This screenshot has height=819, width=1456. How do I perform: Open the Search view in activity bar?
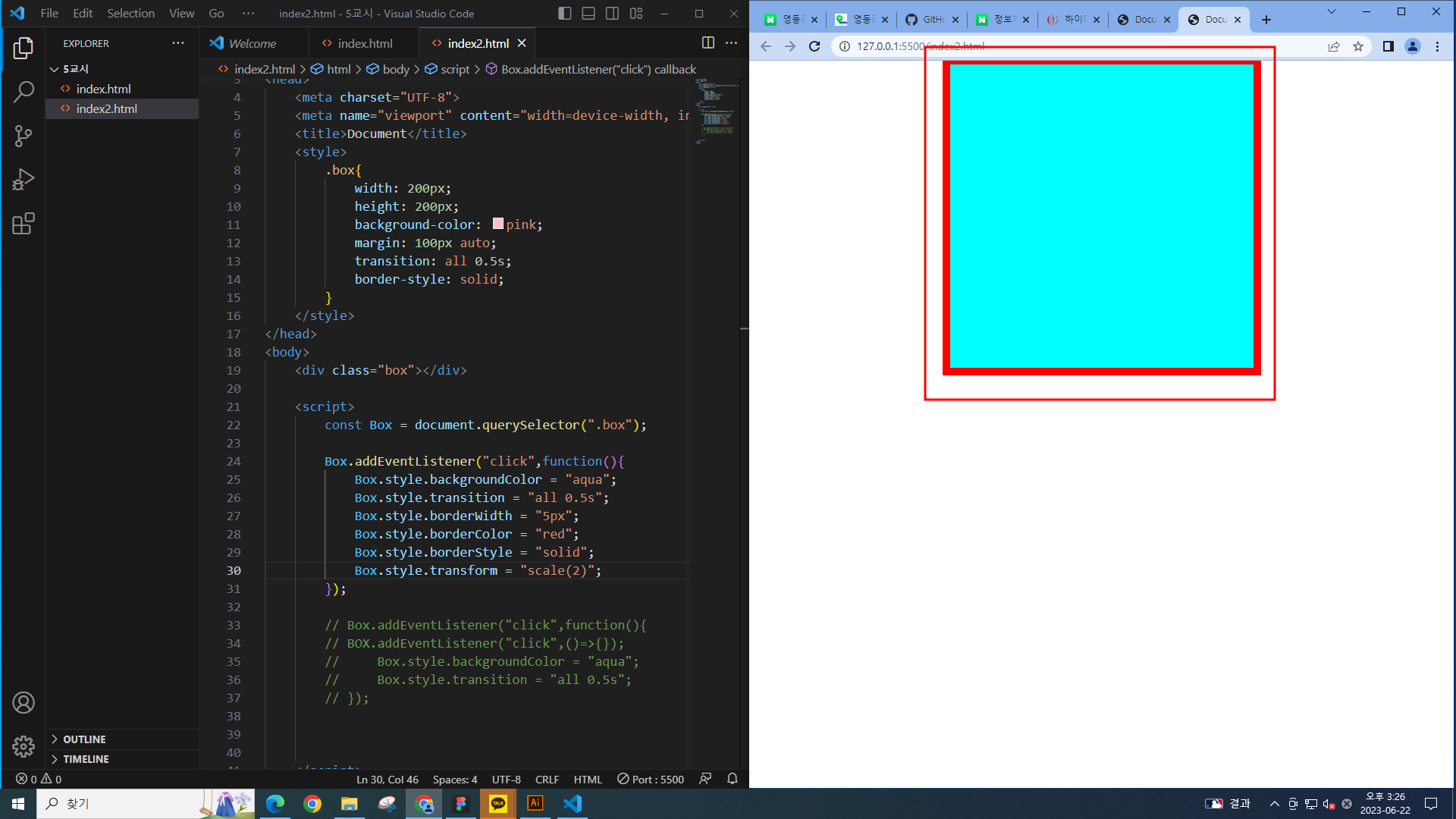click(24, 93)
